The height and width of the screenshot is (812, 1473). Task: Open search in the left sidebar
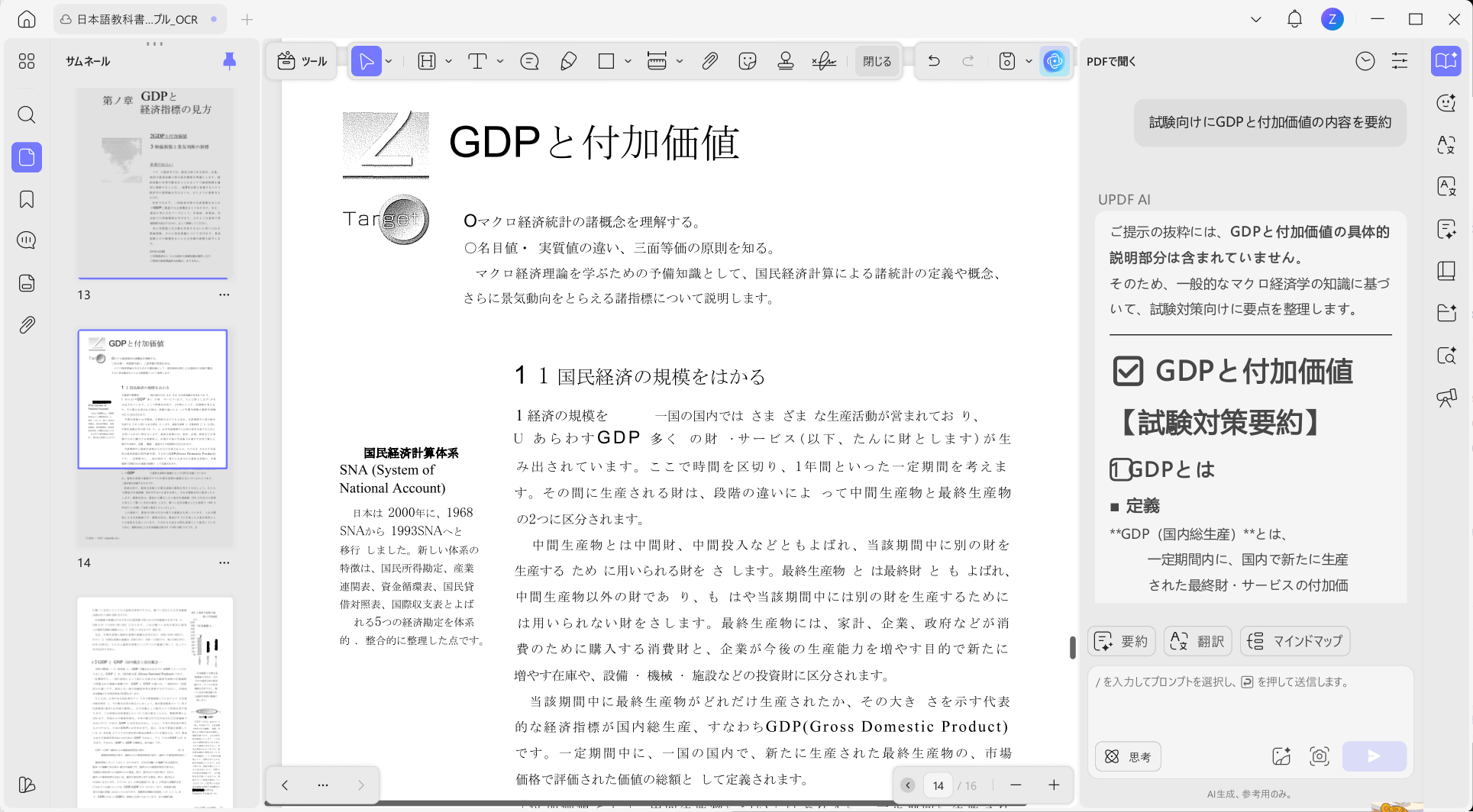coord(27,114)
